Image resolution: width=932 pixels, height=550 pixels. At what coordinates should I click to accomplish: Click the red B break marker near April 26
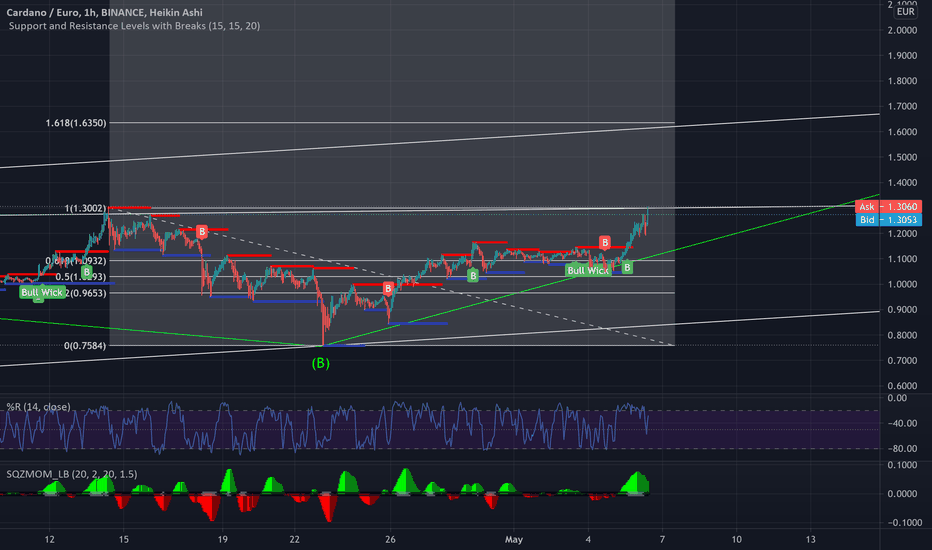pos(388,288)
